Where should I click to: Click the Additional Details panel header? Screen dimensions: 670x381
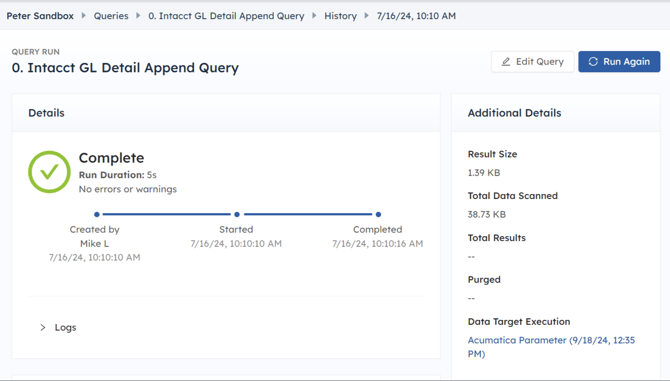point(556,113)
